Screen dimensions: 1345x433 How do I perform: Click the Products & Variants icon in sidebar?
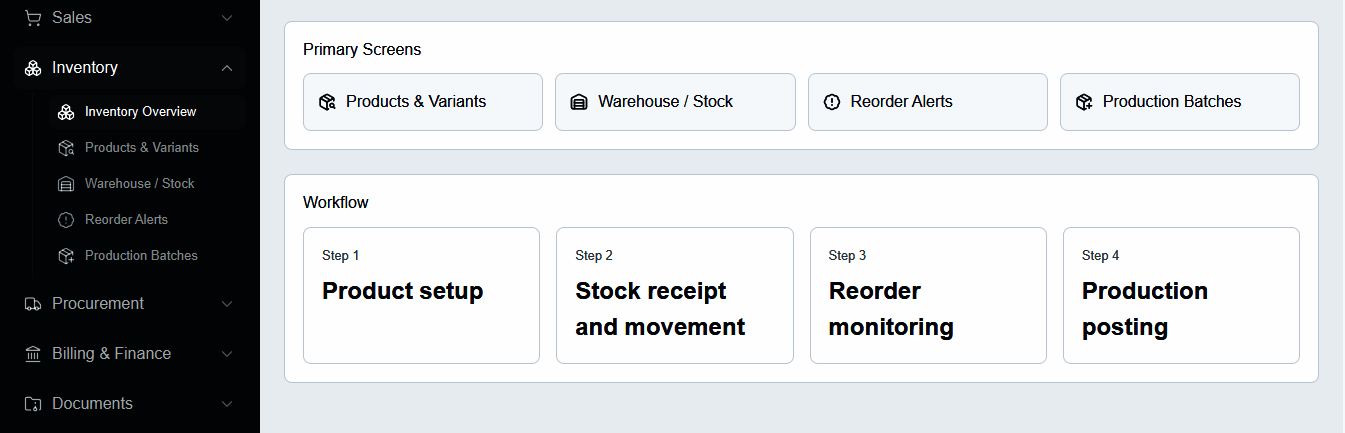click(66, 148)
